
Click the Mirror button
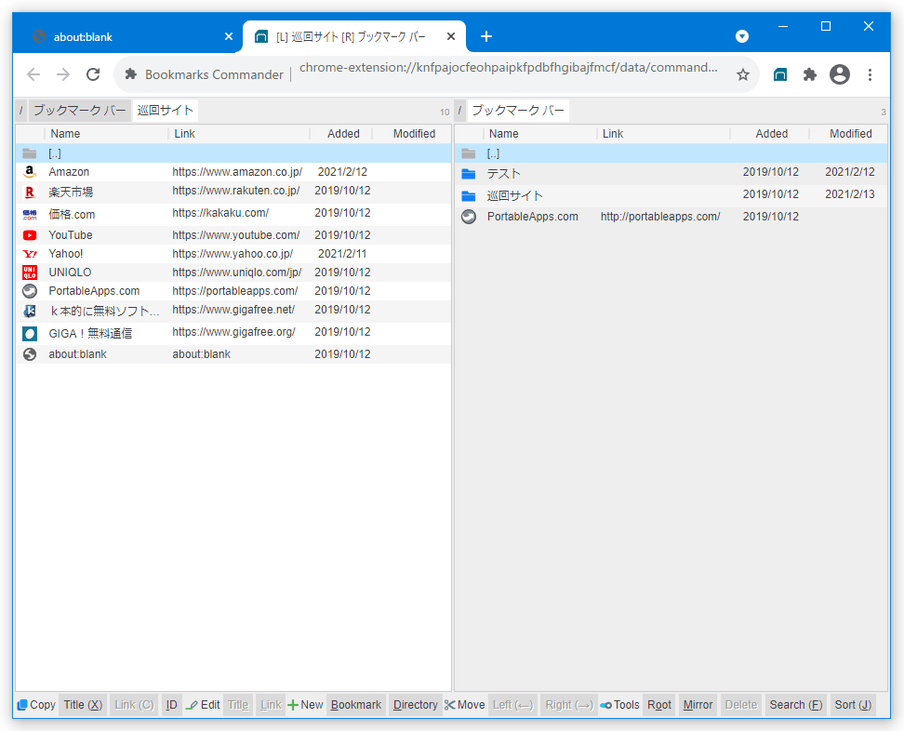point(698,704)
